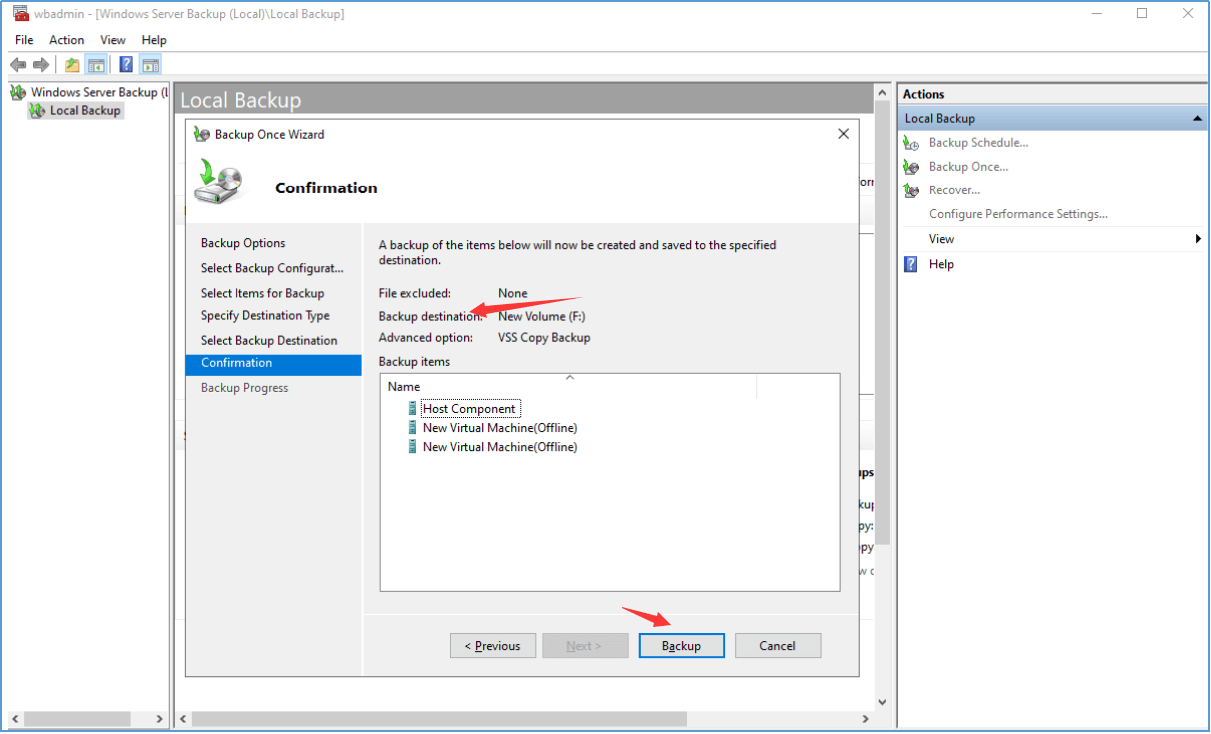Click the wbadmin title bar icon
This screenshot has height=734, width=1211.
point(21,14)
